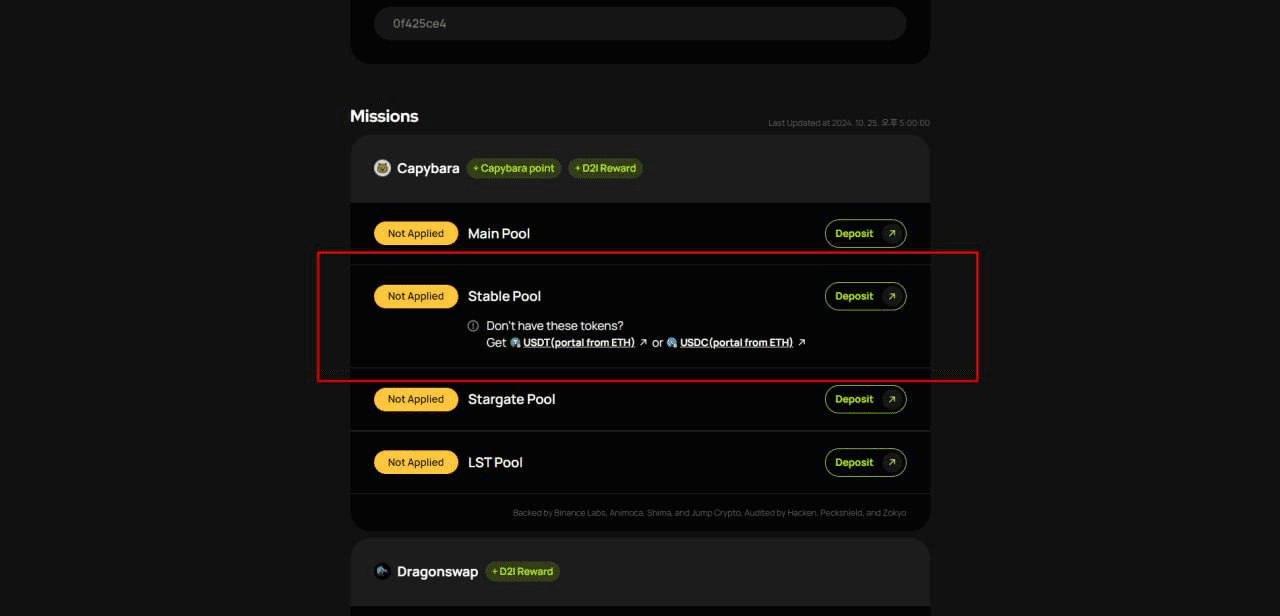Click the arrow icon in Main Pool Deposit
This screenshot has width=1280, height=616.
coord(892,233)
